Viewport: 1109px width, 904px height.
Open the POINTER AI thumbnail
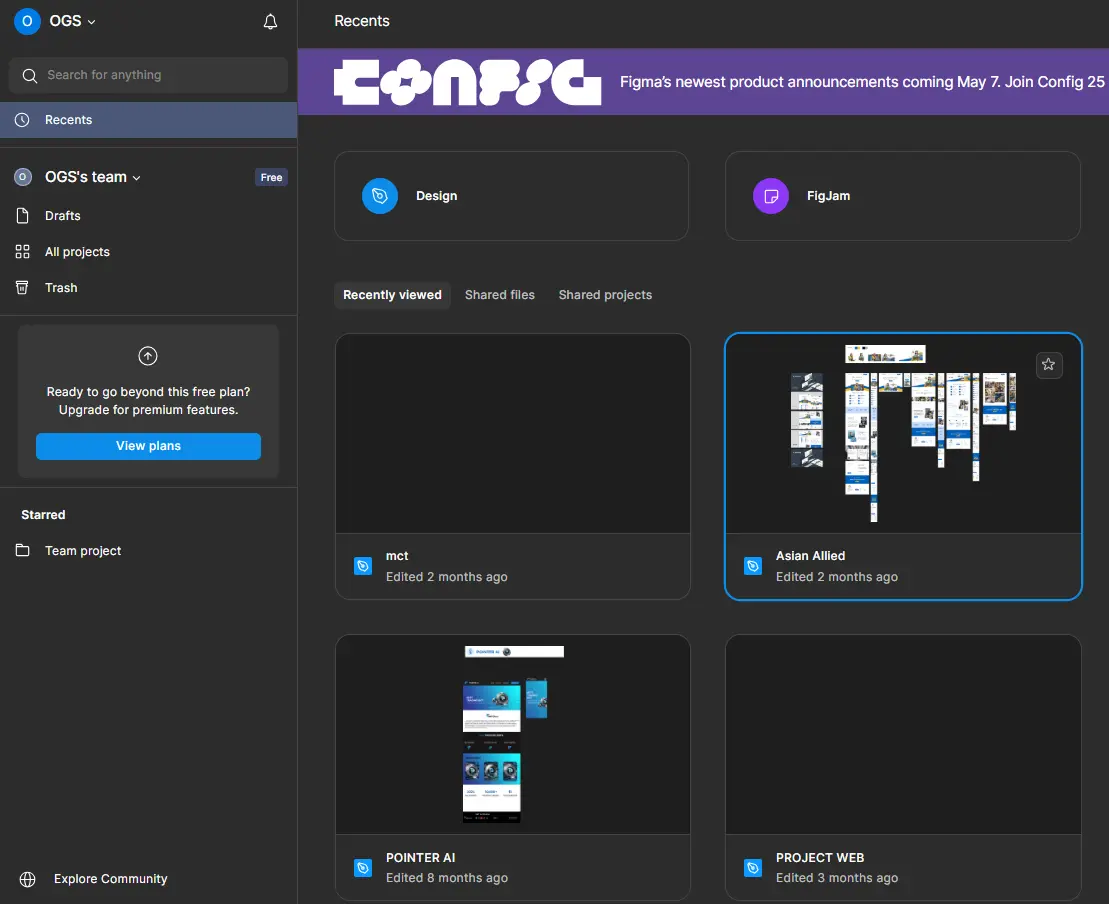513,735
